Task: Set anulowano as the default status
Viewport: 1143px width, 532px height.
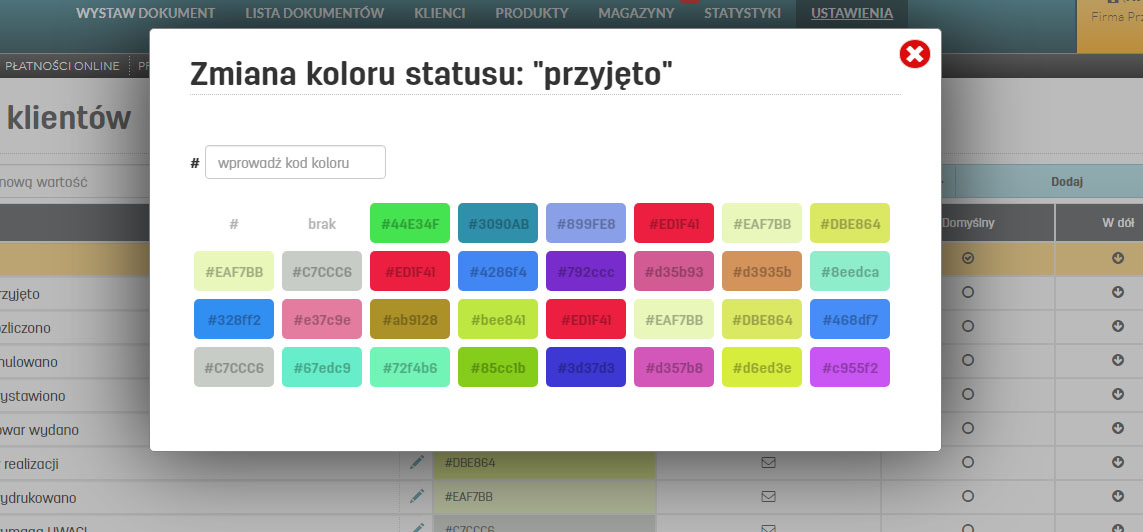Action: click(x=968, y=360)
